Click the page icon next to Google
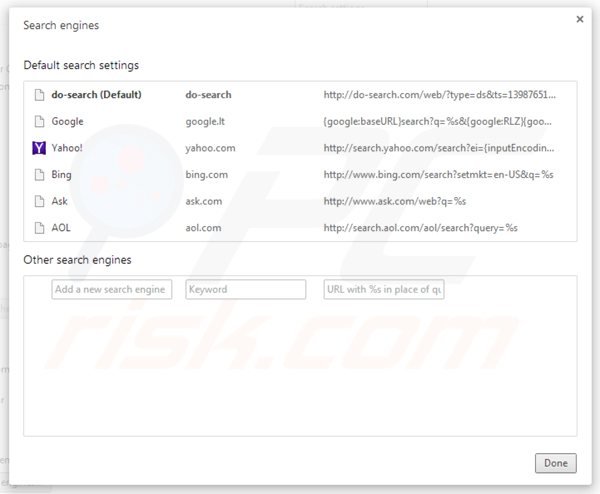Image resolution: width=600 pixels, height=494 pixels. [x=39, y=122]
